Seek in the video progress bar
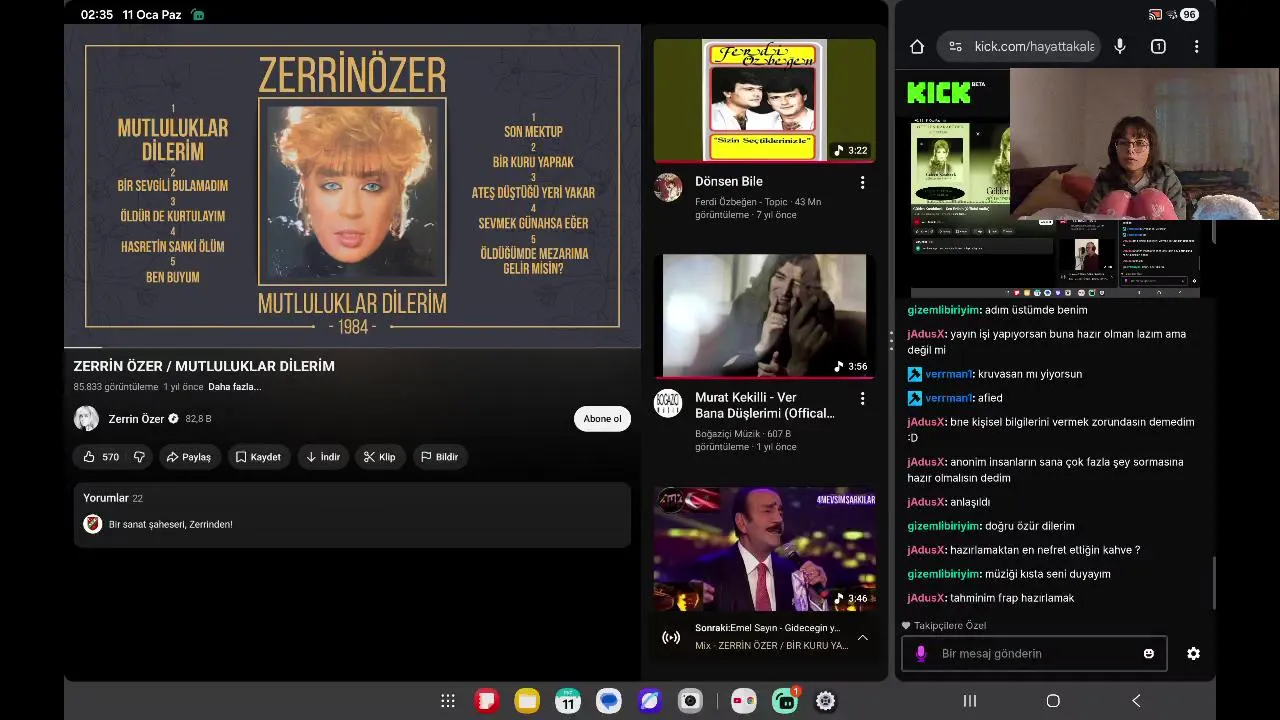The image size is (1280, 720). coord(352,347)
